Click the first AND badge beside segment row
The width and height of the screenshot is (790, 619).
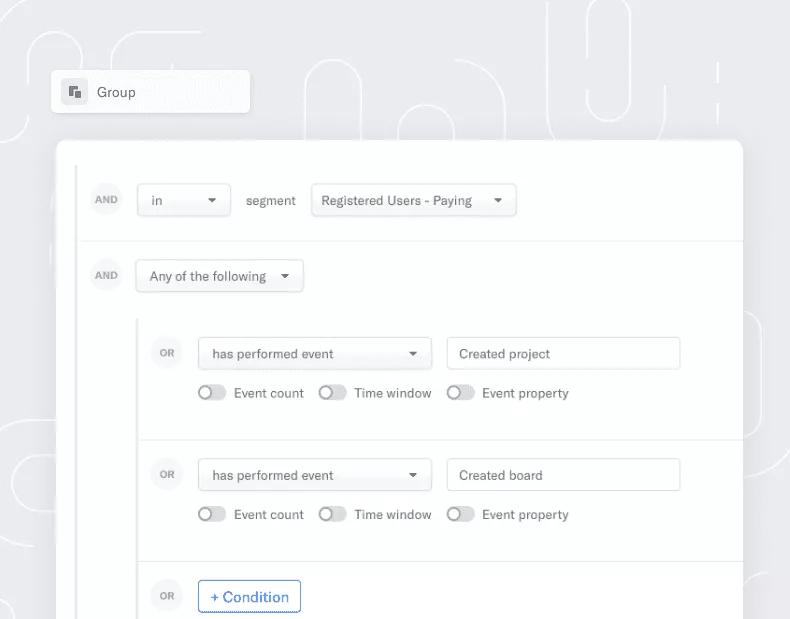[106, 199]
